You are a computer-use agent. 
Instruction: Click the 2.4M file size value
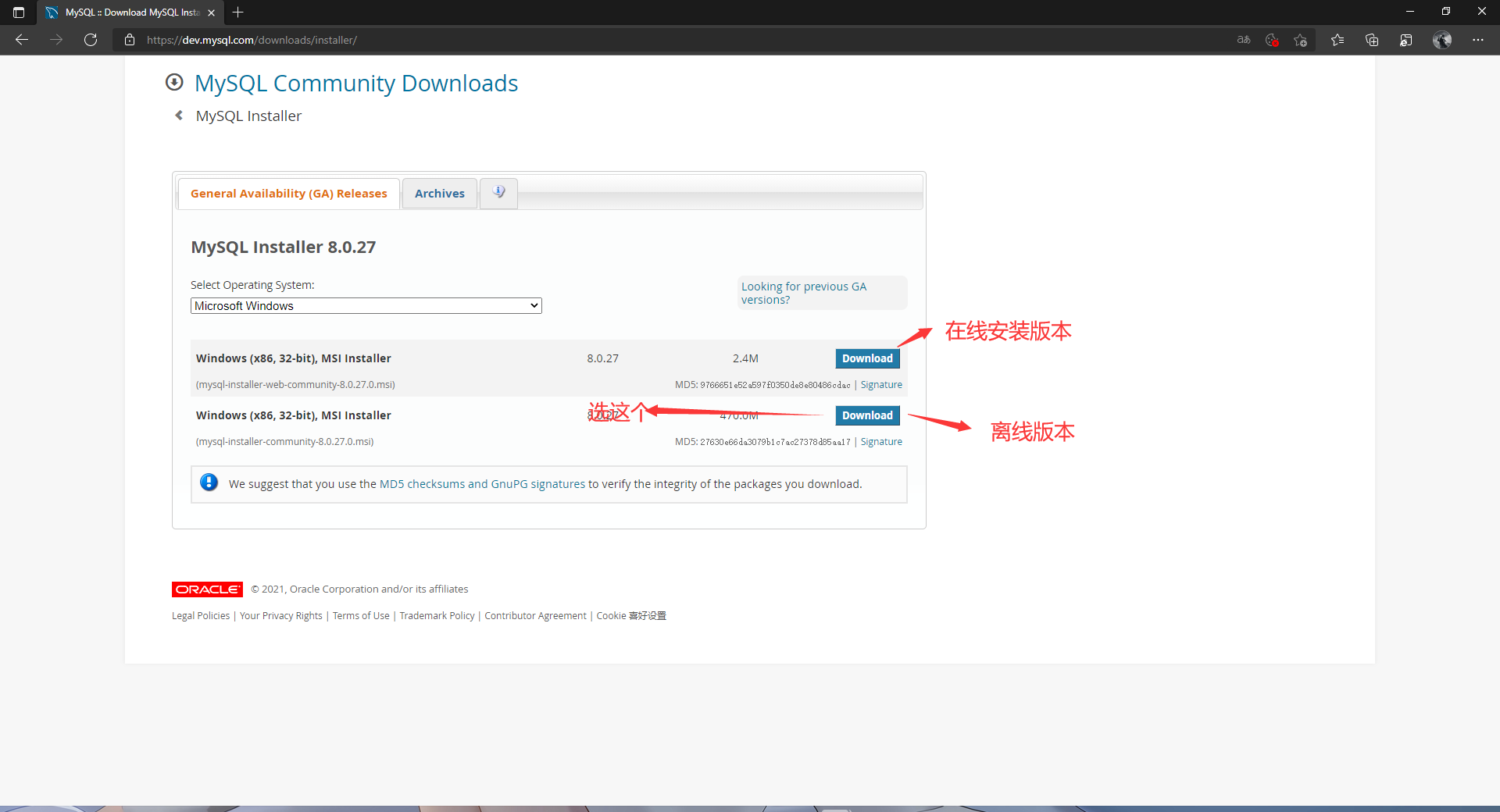coord(745,358)
